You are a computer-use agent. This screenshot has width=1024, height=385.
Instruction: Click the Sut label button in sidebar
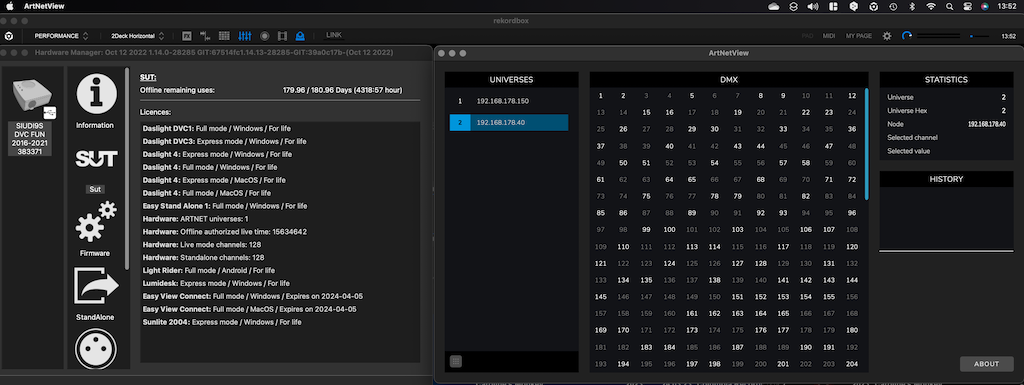tap(95, 189)
